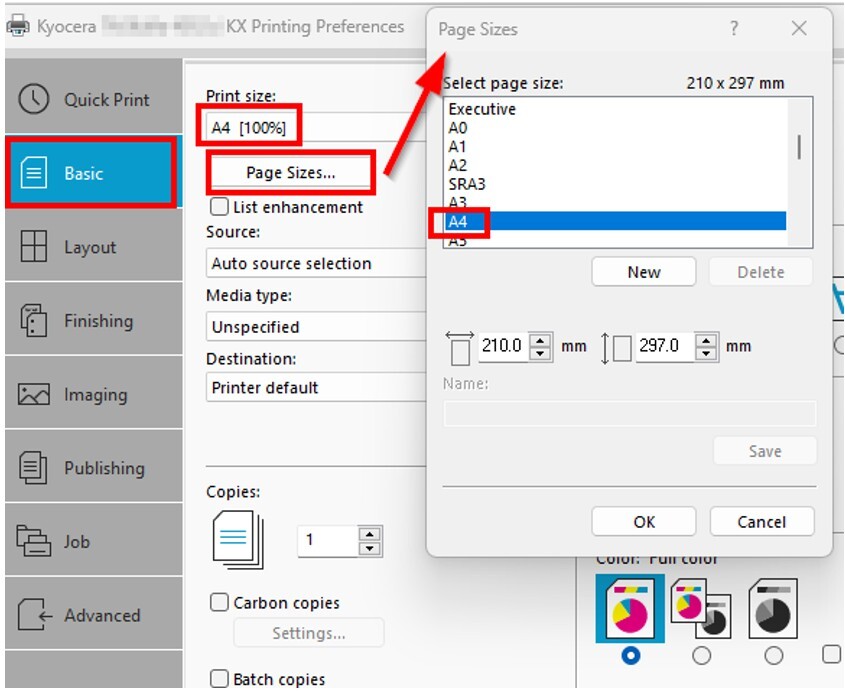
Task: Switch to the Layout tab
Action: click(x=94, y=246)
